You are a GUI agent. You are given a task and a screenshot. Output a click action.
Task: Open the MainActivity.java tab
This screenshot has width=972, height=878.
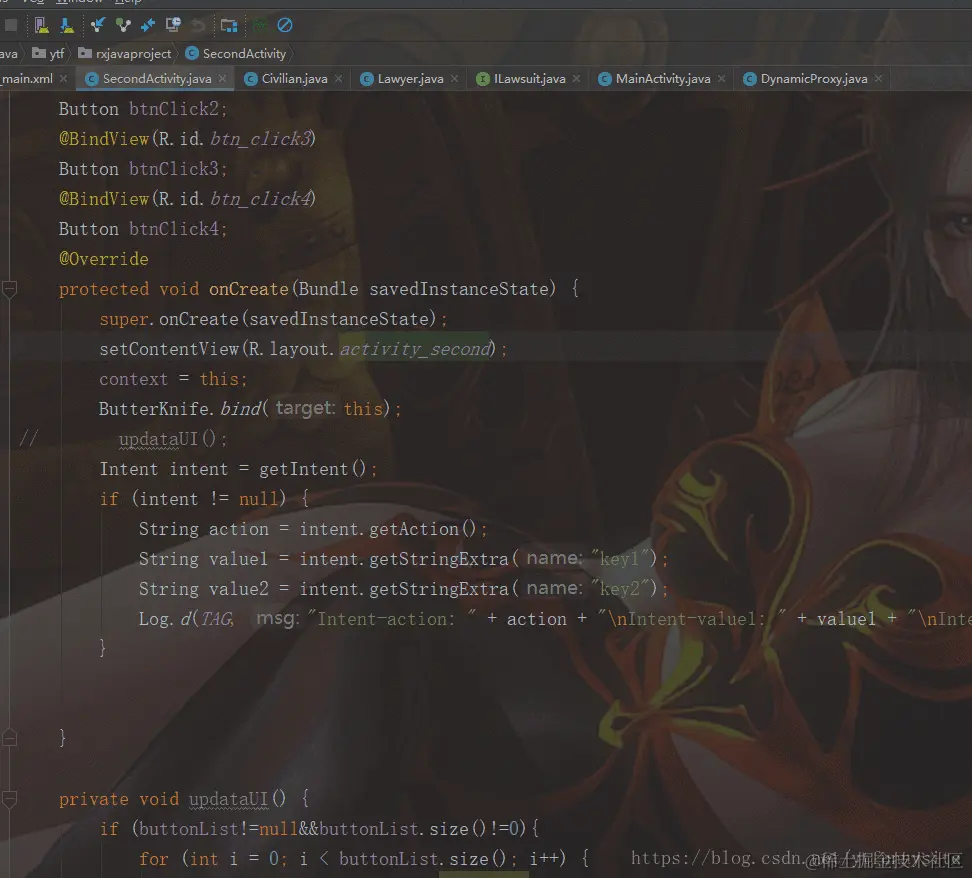point(655,79)
